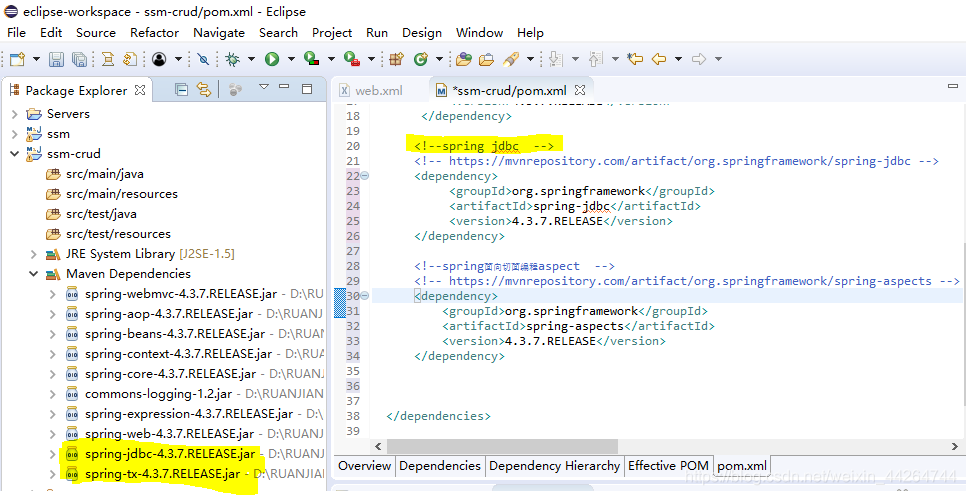Viewport: 966px width, 495px height.
Task: Switch to the Overview tab
Action: coord(364,465)
